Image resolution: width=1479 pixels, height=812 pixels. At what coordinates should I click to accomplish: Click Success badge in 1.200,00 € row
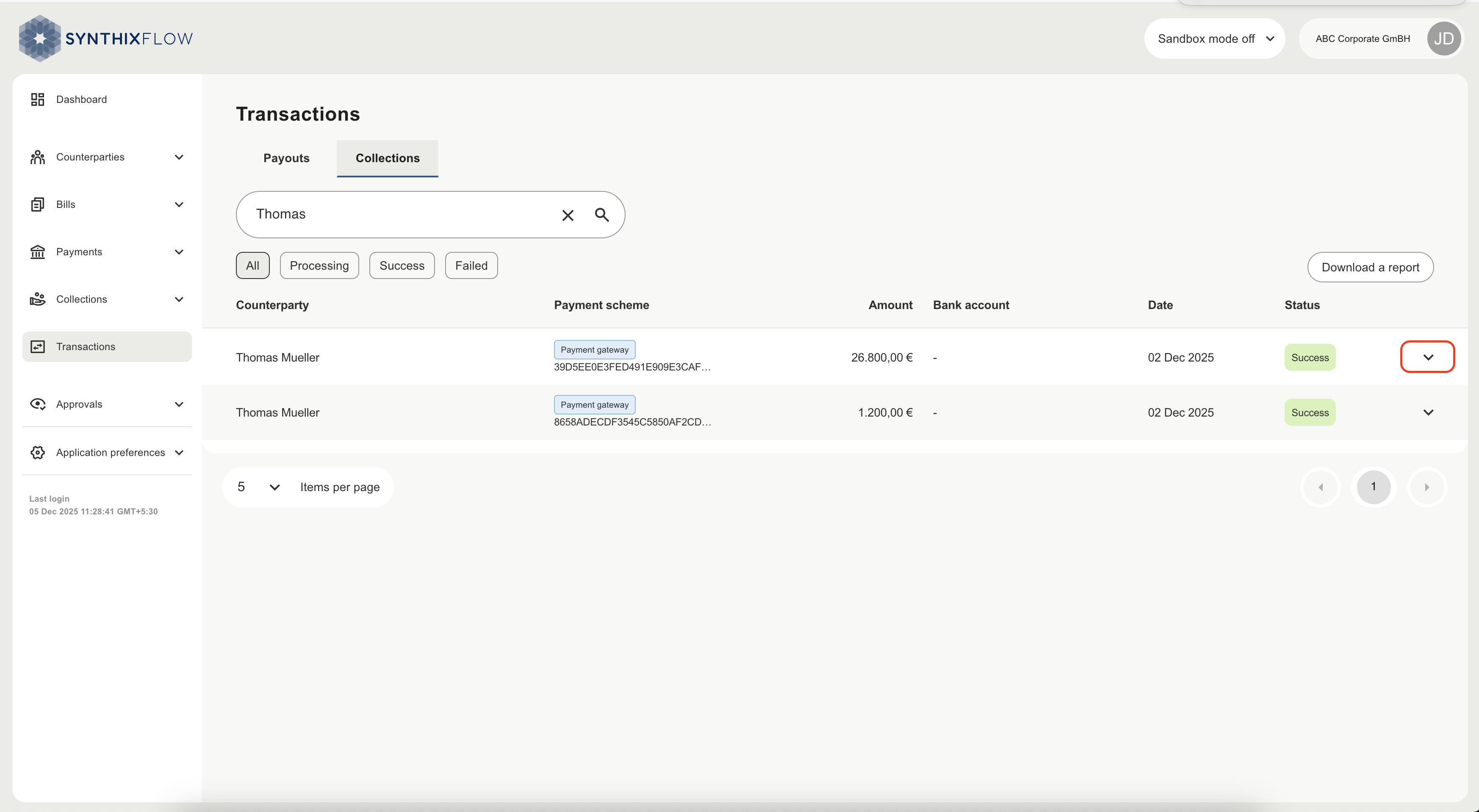pos(1310,413)
